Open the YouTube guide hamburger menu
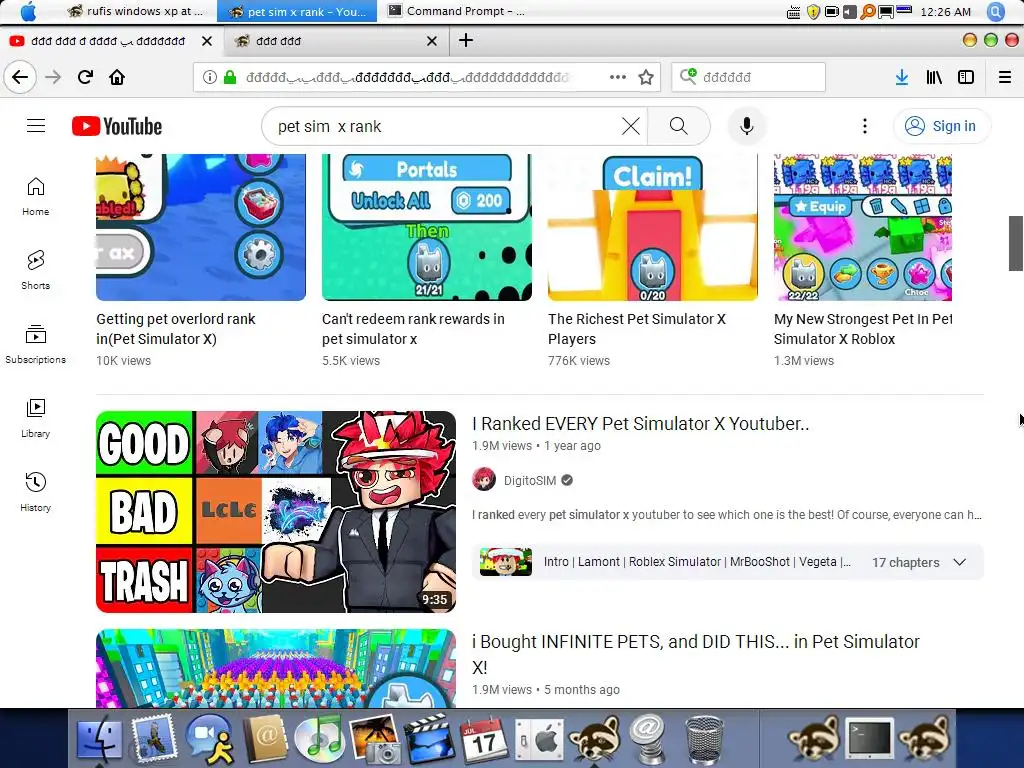The width and height of the screenshot is (1024, 768). tap(36, 126)
